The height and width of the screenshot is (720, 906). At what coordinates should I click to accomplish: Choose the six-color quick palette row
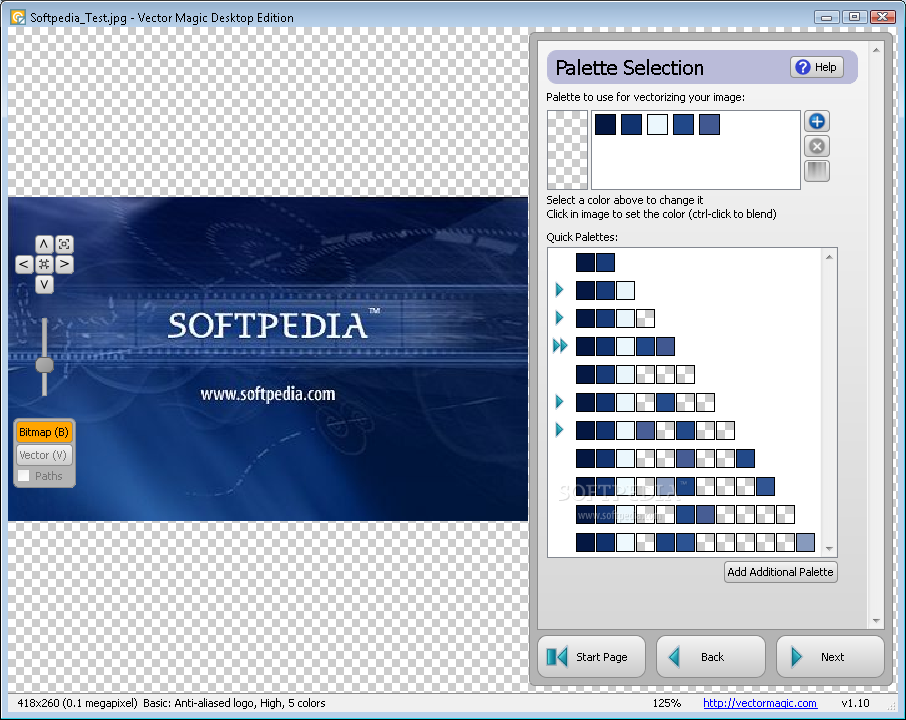coord(635,374)
